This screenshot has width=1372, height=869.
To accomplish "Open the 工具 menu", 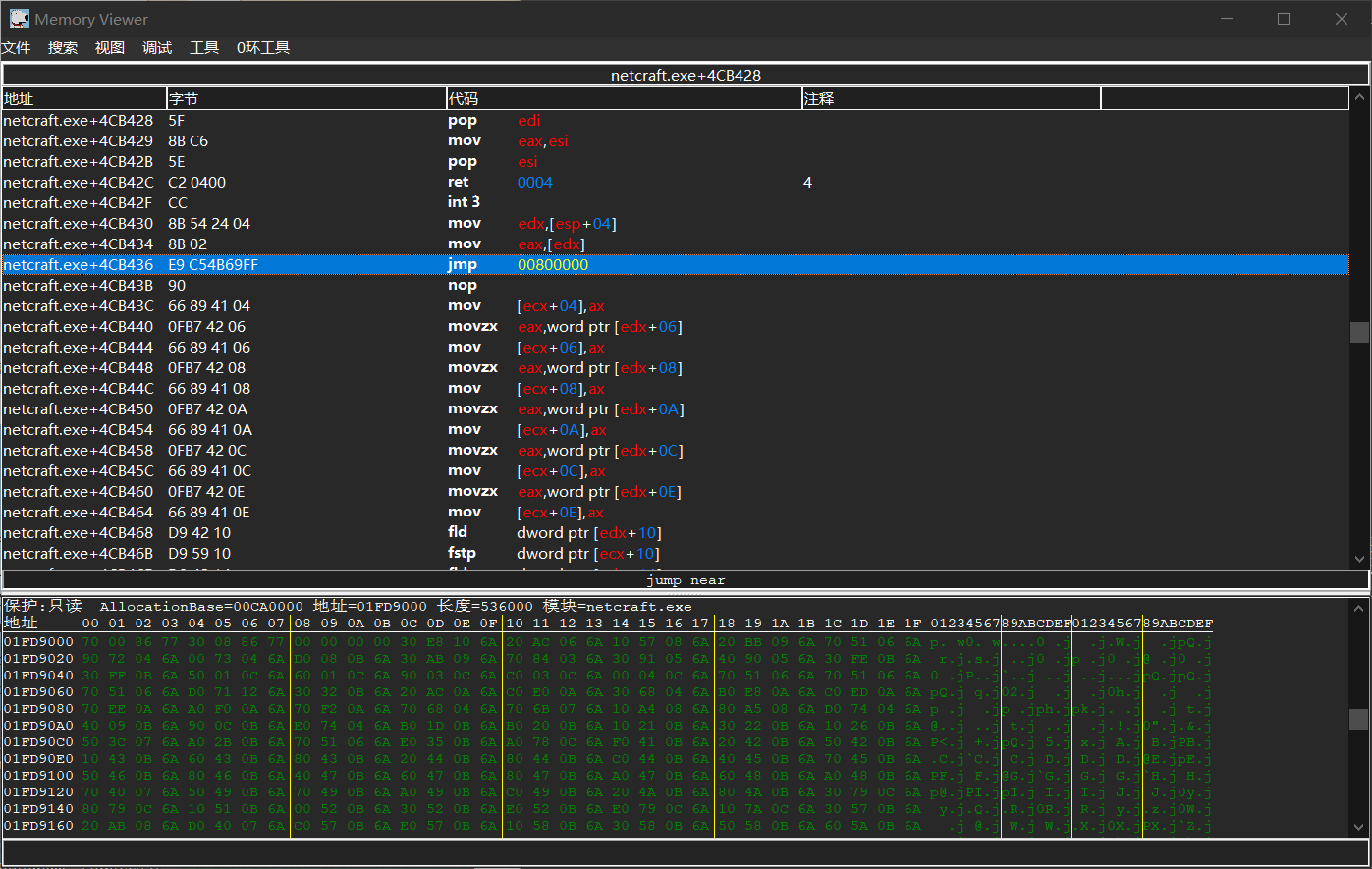I will click(204, 48).
